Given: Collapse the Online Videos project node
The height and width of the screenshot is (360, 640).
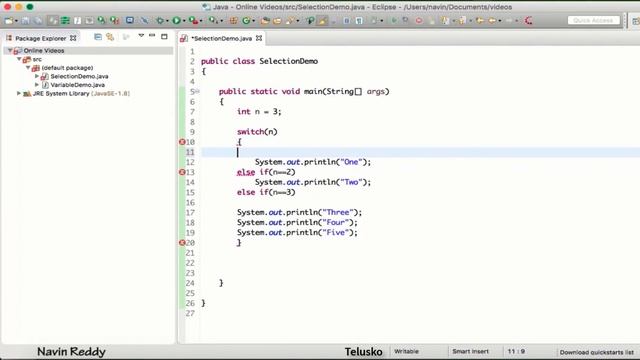Looking at the screenshot, I should (10, 51).
